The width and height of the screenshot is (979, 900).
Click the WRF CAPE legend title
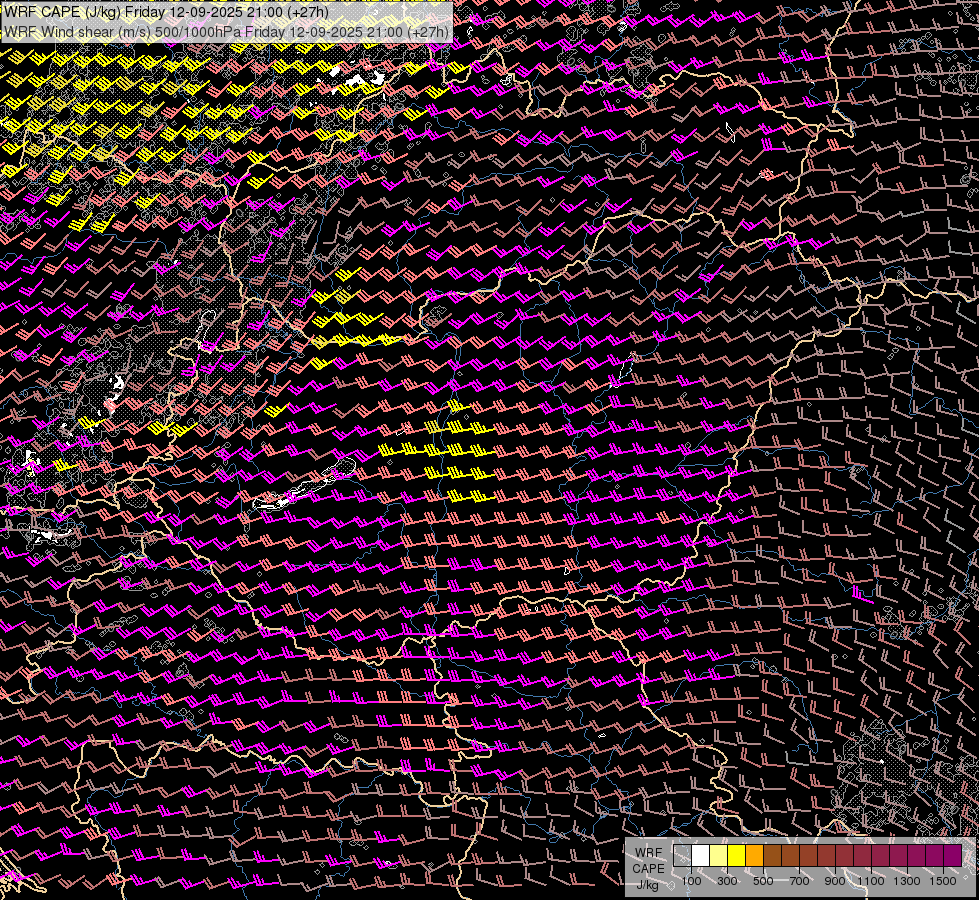pos(648,861)
